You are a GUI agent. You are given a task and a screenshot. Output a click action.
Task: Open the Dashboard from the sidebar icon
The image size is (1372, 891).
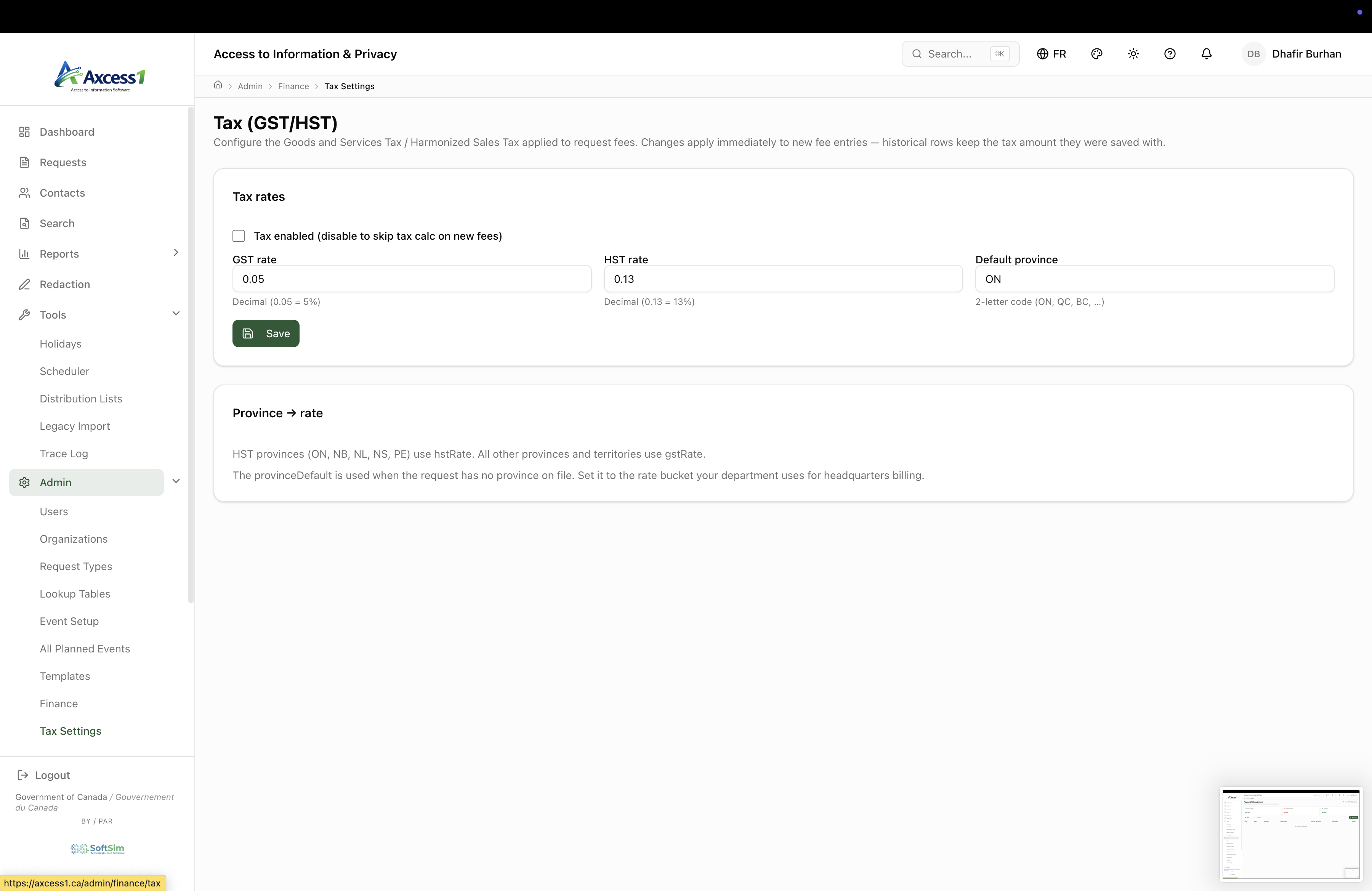pyautogui.click(x=24, y=131)
